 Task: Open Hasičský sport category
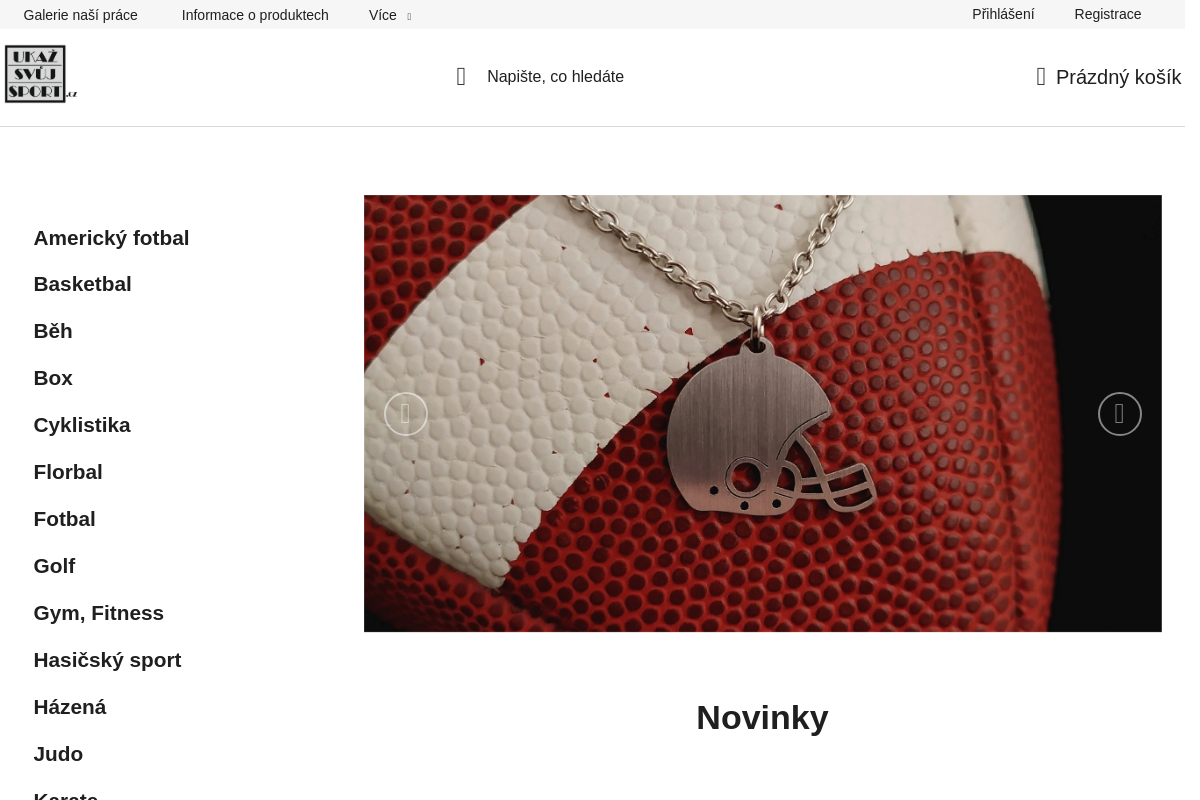(x=107, y=660)
